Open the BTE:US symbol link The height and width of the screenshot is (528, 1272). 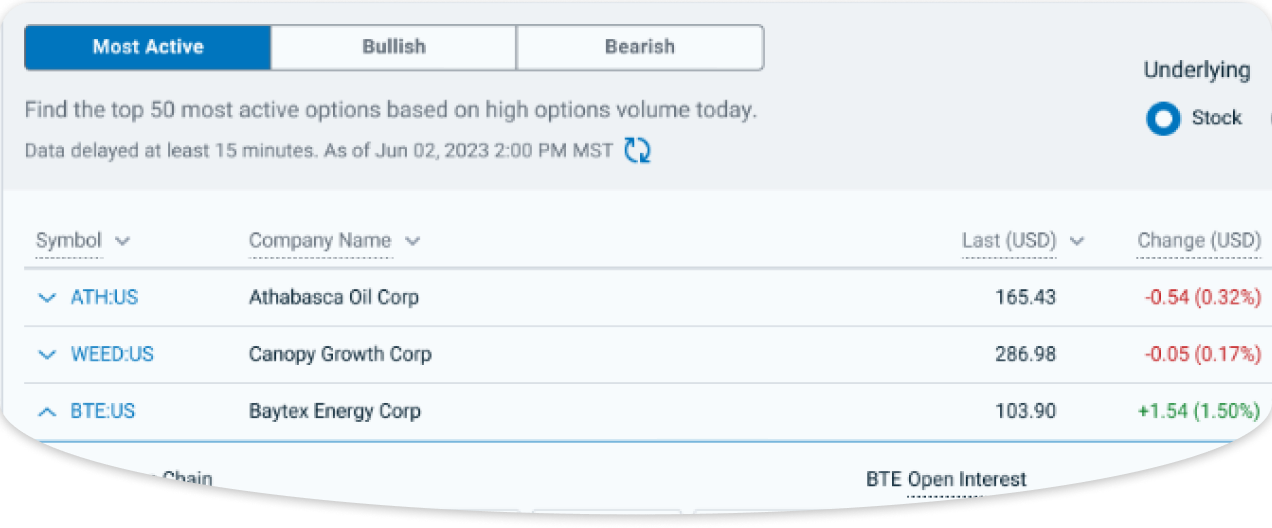pyautogui.click(x=102, y=411)
